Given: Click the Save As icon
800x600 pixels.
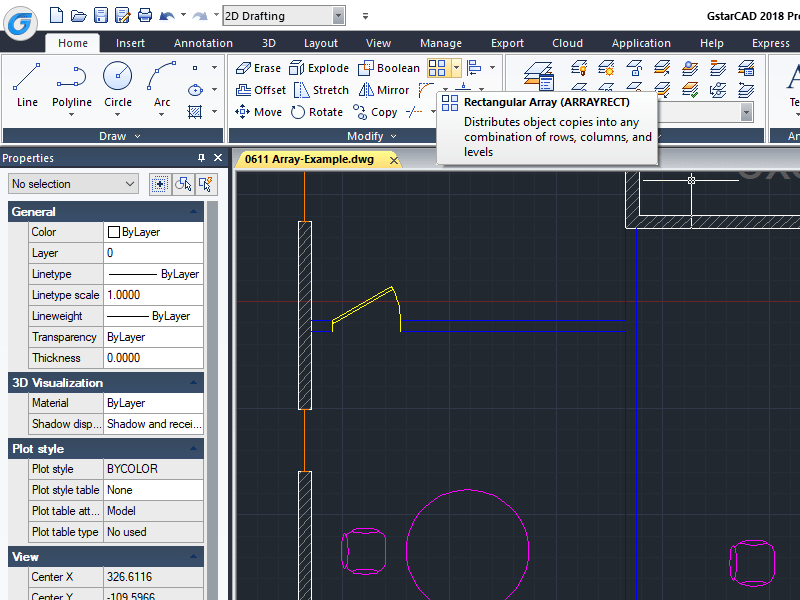Looking at the screenshot, I should click(122, 15).
